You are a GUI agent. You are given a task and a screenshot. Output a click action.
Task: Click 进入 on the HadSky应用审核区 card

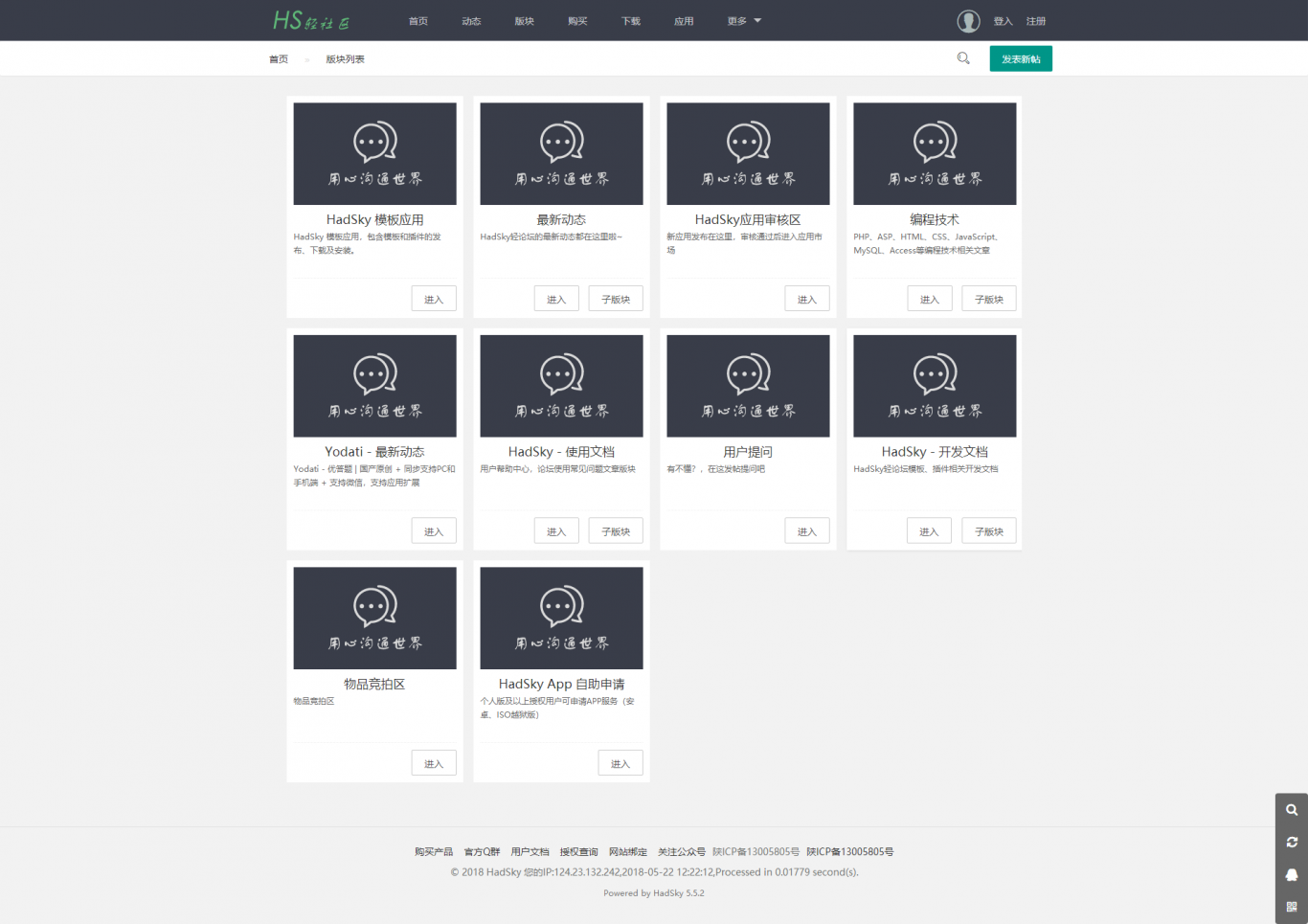(807, 299)
